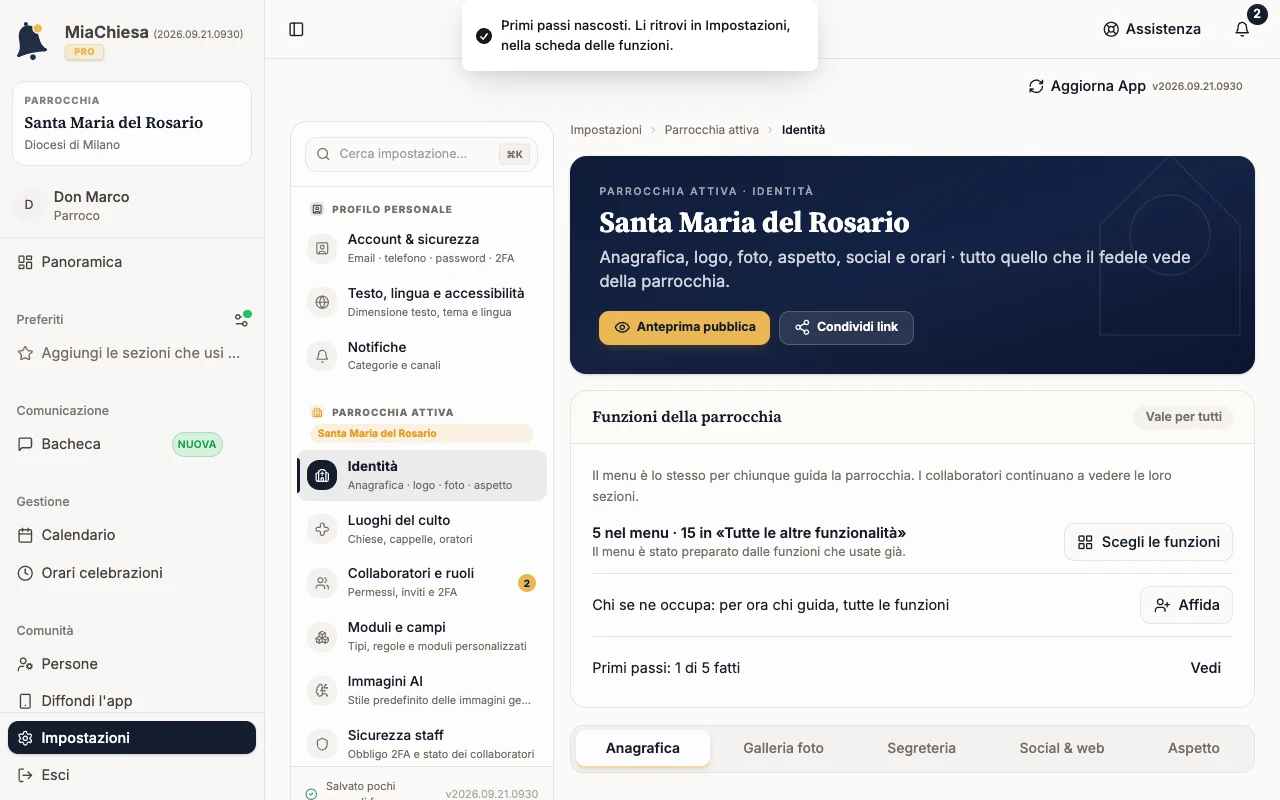Click the Diffondi l'app phone icon
Image resolution: width=1280 pixels, height=800 pixels.
coord(25,701)
